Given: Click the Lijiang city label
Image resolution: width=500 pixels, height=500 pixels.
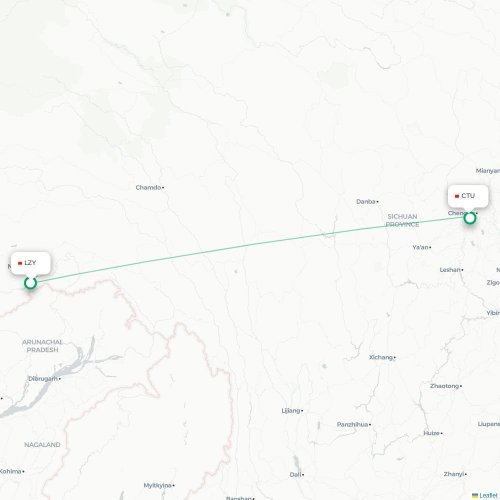Looking at the screenshot, I should coord(291,411).
